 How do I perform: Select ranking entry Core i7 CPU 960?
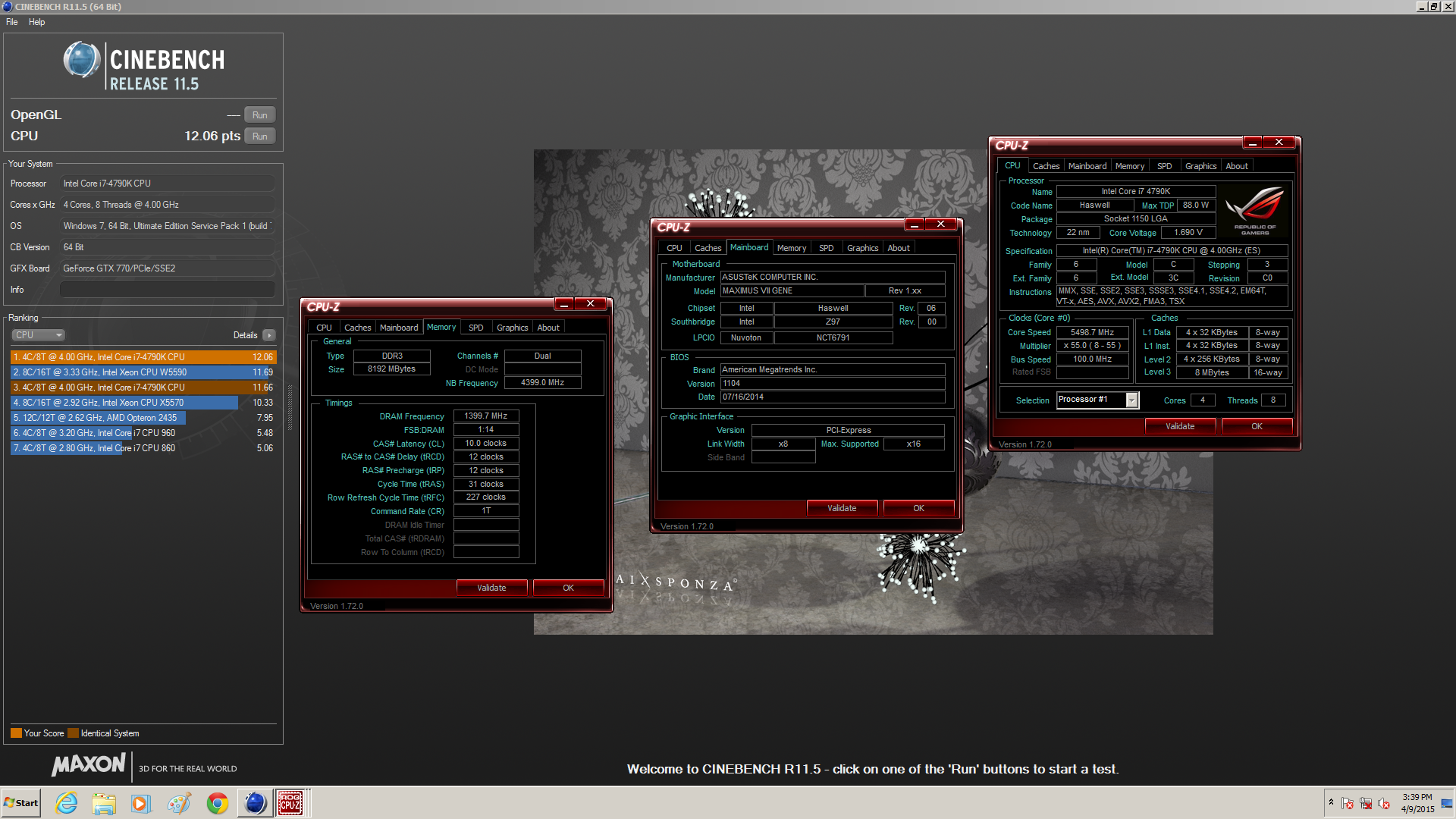(143, 433)
